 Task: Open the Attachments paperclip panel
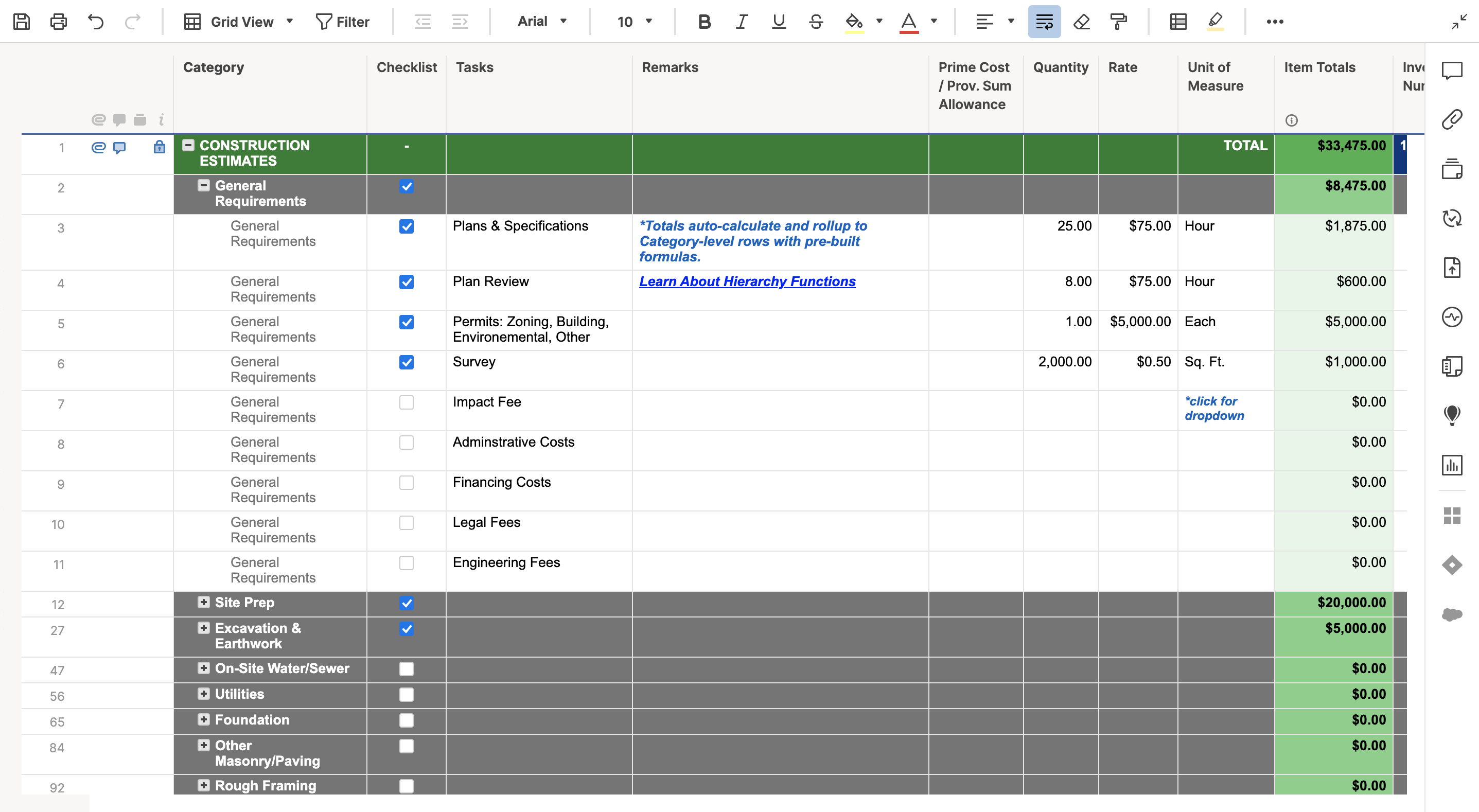pos(1451,119)
